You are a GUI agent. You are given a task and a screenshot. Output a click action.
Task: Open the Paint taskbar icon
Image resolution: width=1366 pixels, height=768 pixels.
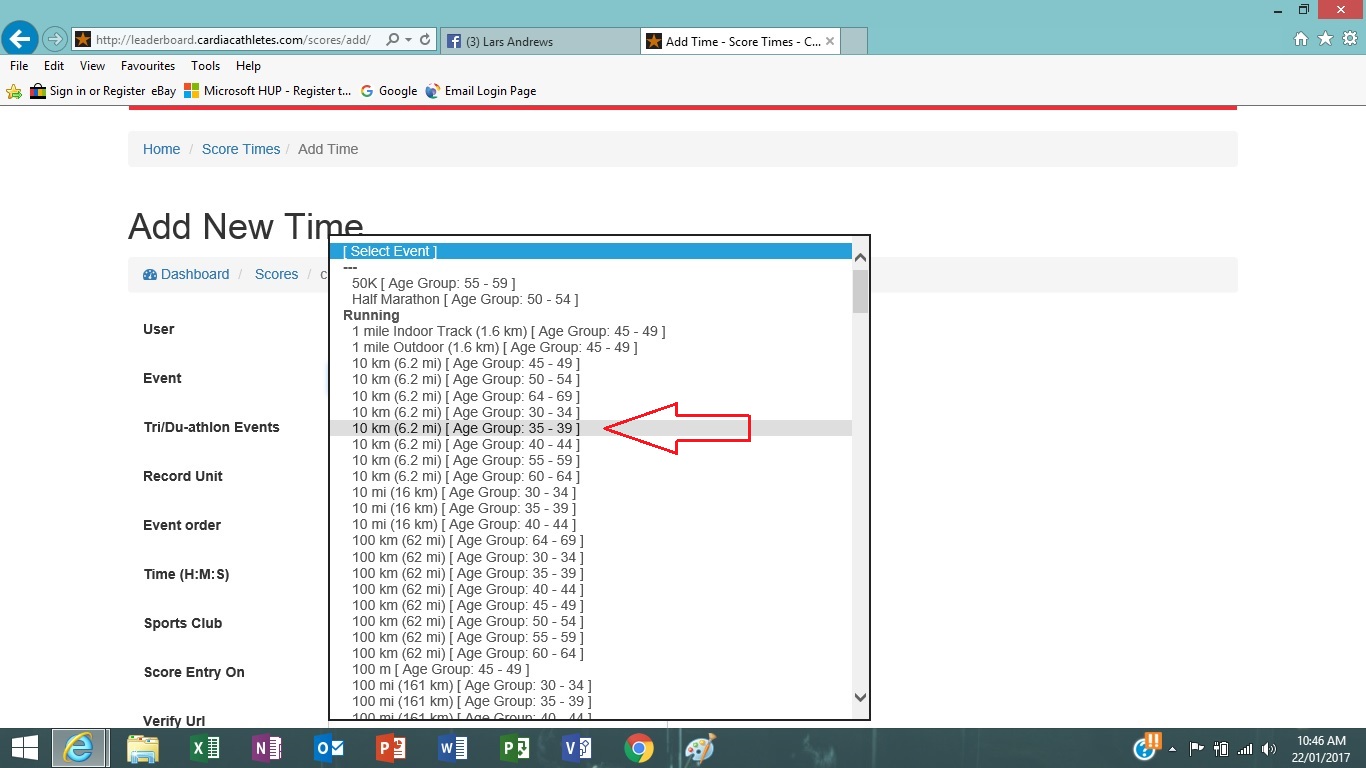[x=700, y=748]
